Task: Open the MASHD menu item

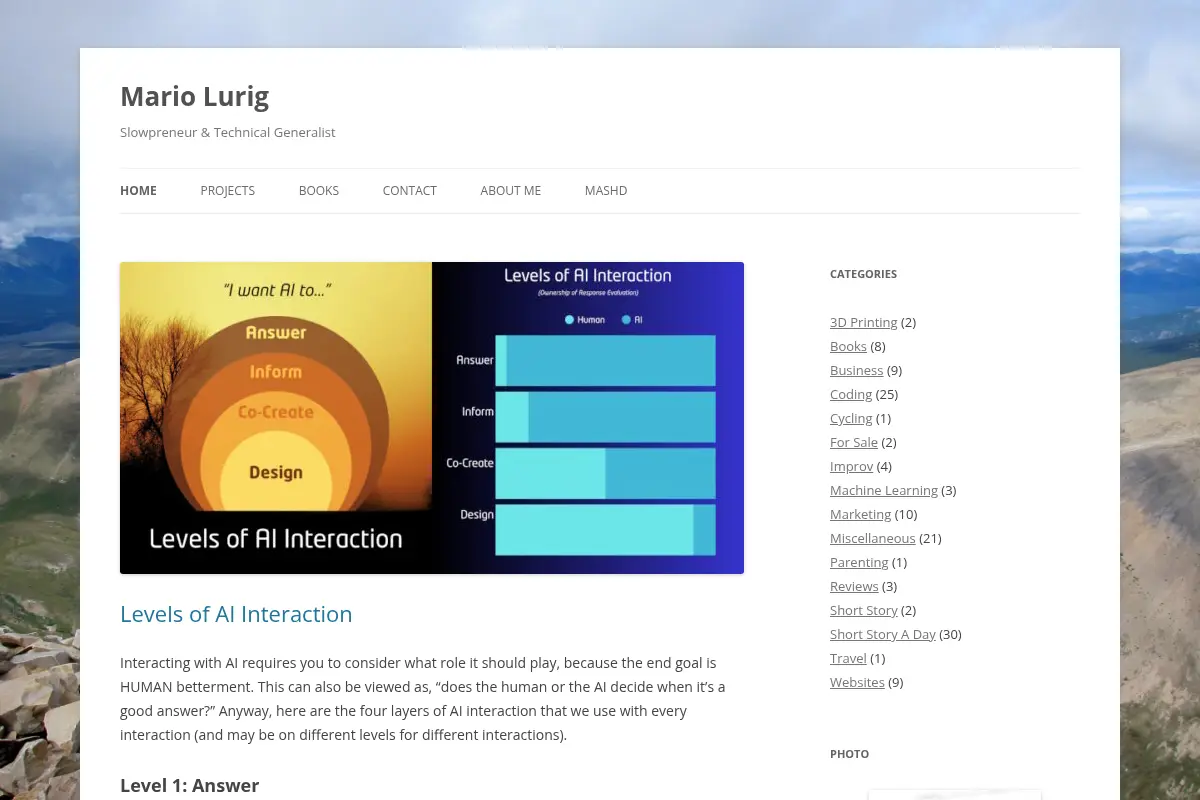Action: click(x=605, y=191)
